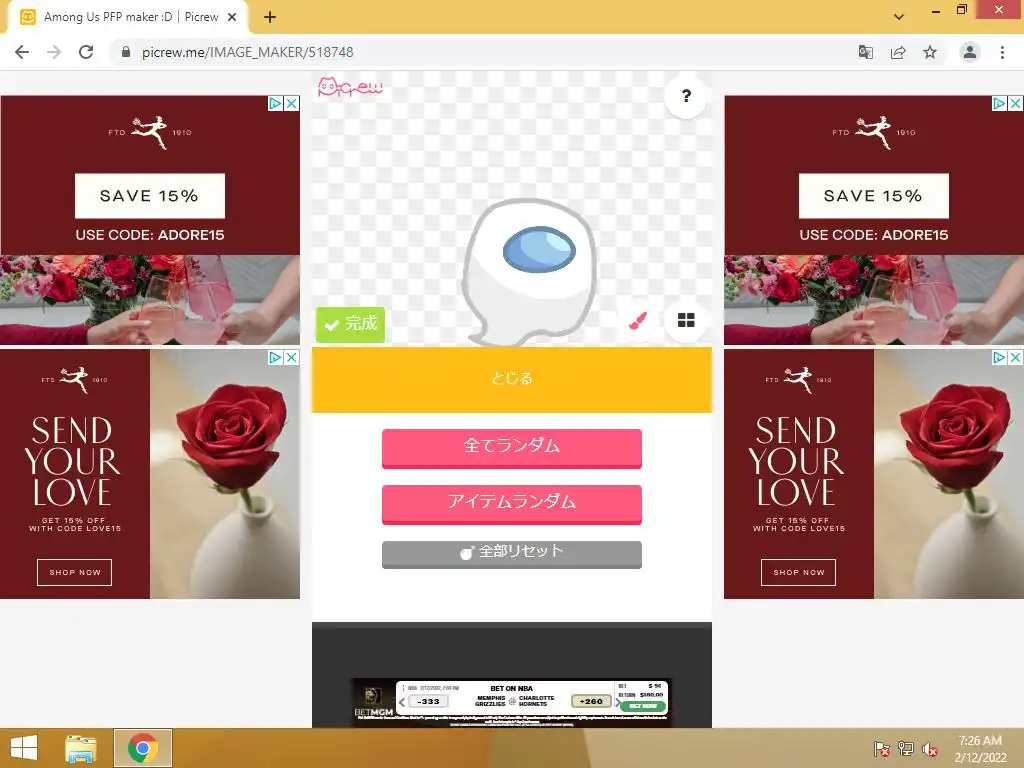Bookmark this page with the star
This screenshot has height=768, width=1024.
pos(930,52)
